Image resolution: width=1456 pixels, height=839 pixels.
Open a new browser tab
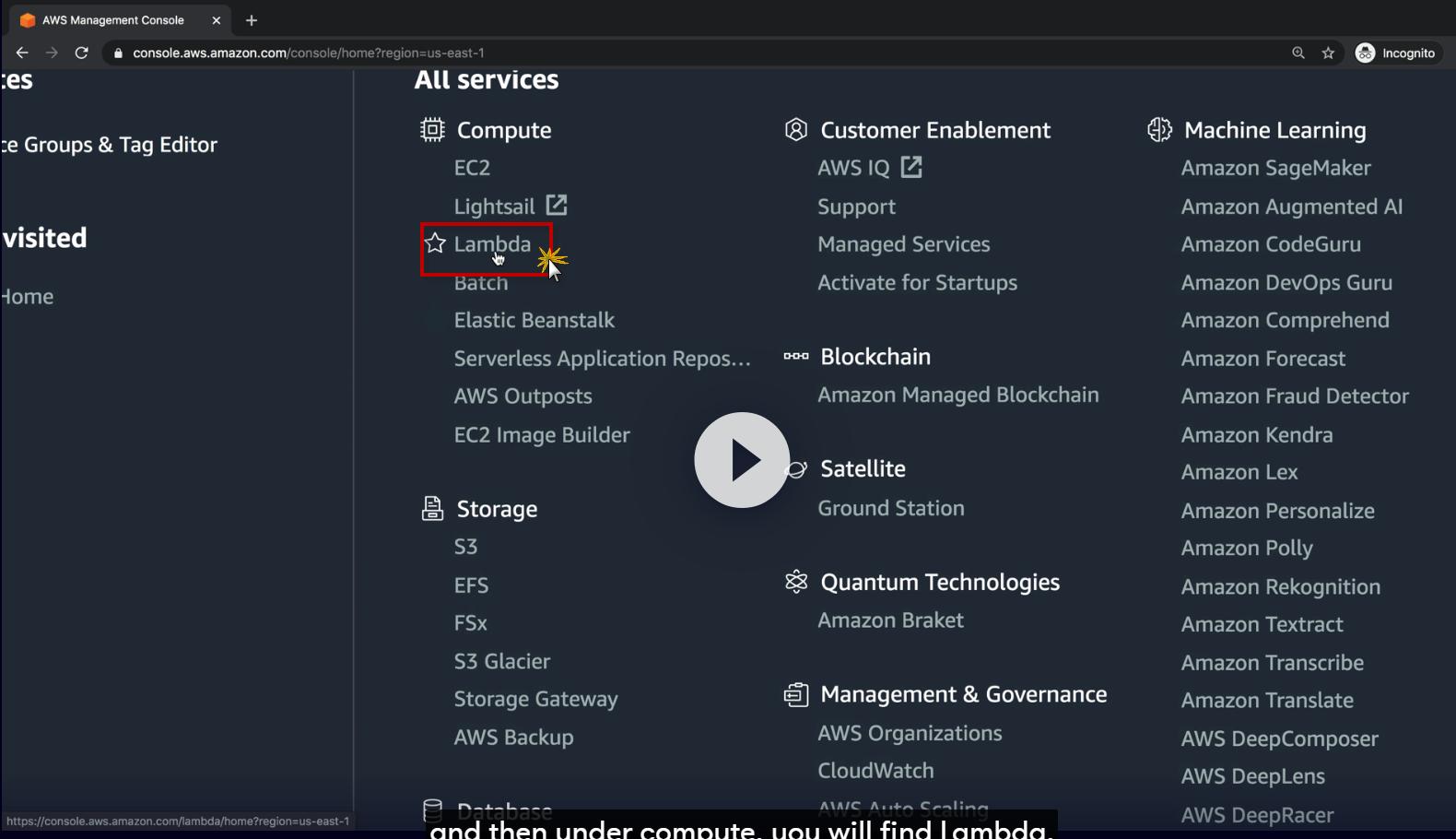(x=252, y=20)
